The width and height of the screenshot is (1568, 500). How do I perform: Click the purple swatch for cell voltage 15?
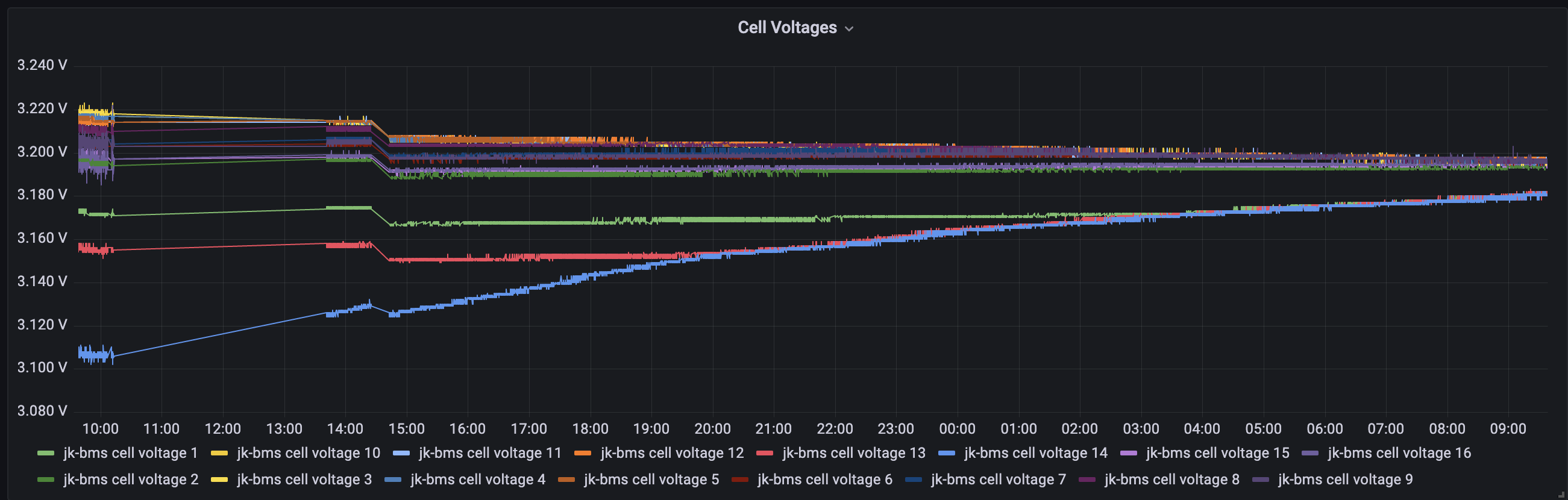[1128, 453]
